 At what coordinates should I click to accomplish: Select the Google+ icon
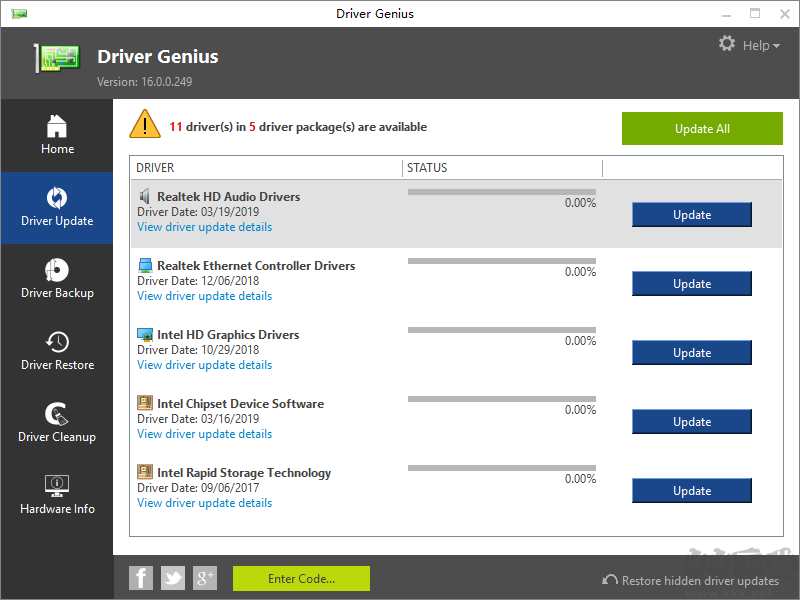205,578
